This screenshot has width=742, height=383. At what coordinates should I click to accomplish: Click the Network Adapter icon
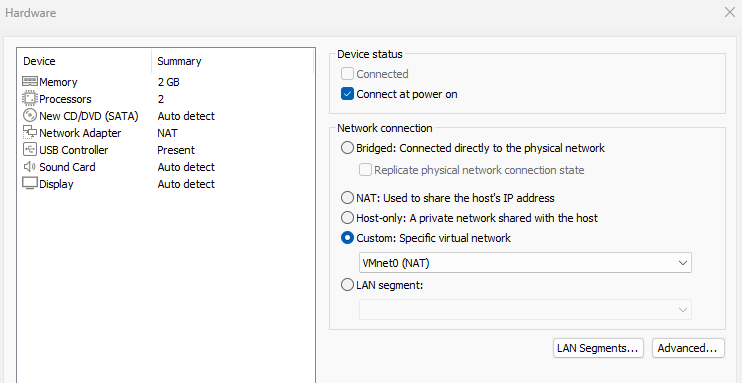pyautogui.click(x=30, y=133)
